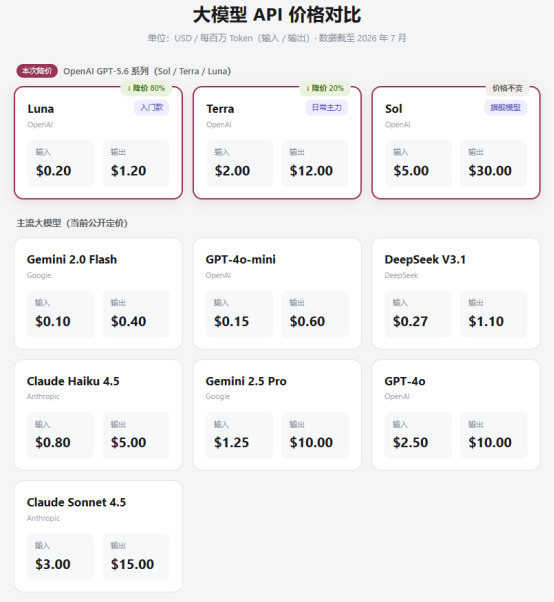Click the 大模型 API 价格对比 page title
Screen dimensions: 554x602
[277, 15]
